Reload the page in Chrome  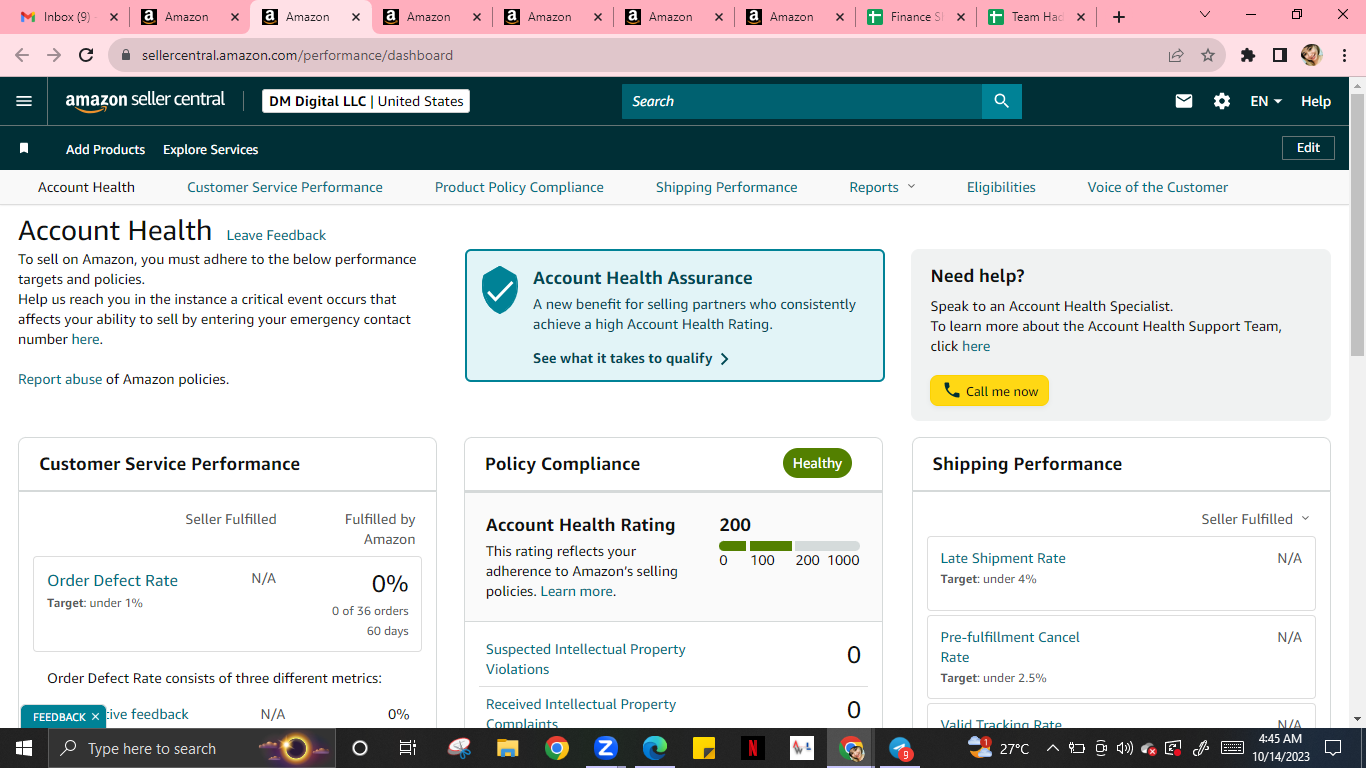point(86,56)
